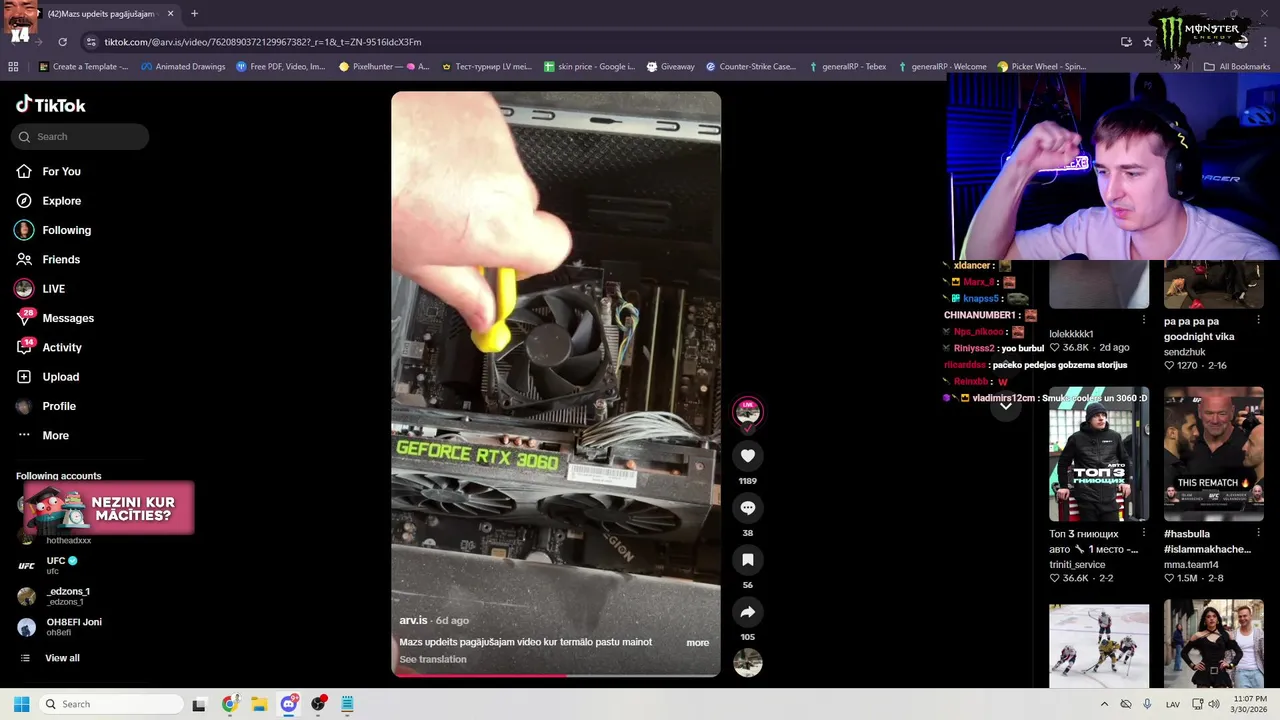Reload the page in Chrome

62,42
